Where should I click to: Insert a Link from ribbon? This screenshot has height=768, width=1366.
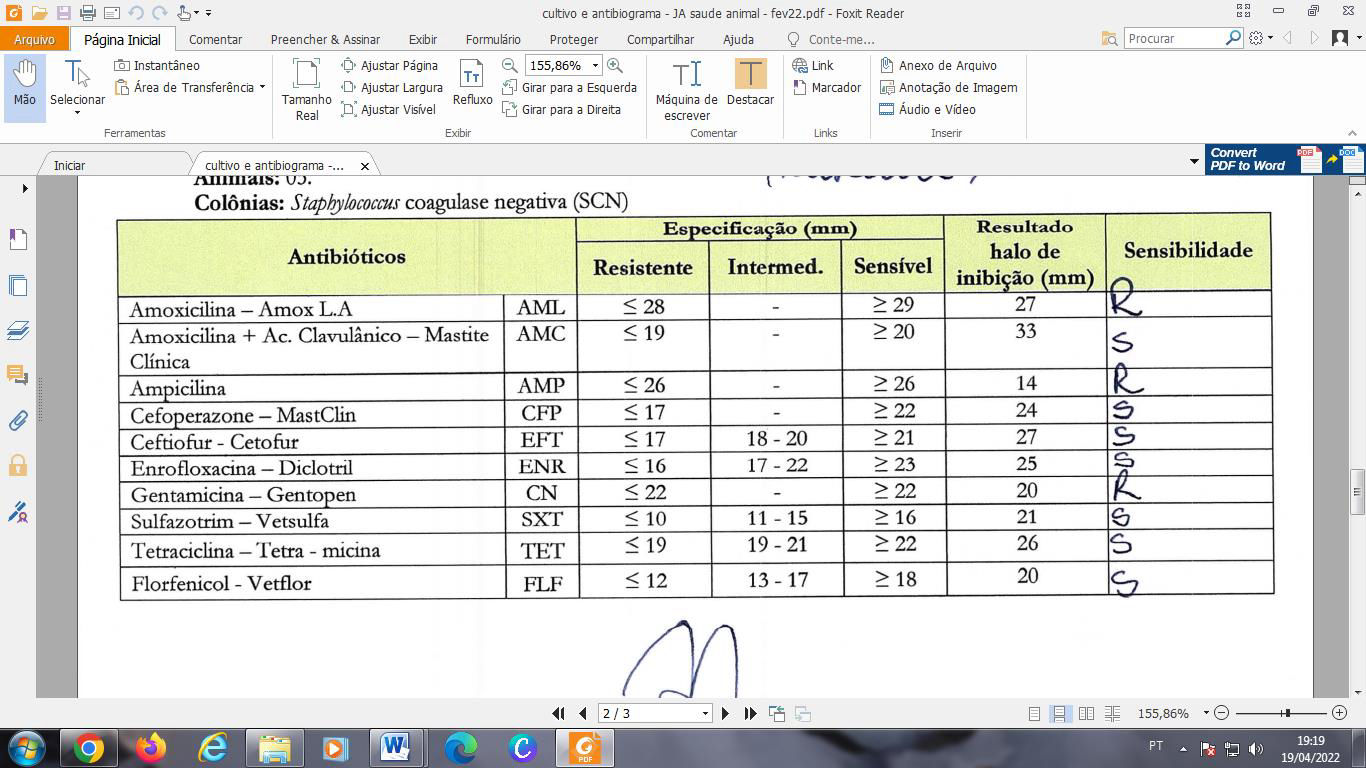coord(813,65)
